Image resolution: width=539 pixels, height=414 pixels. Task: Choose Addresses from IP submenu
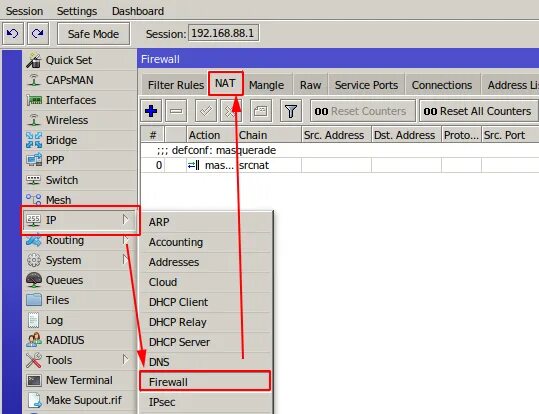(206, 262)
